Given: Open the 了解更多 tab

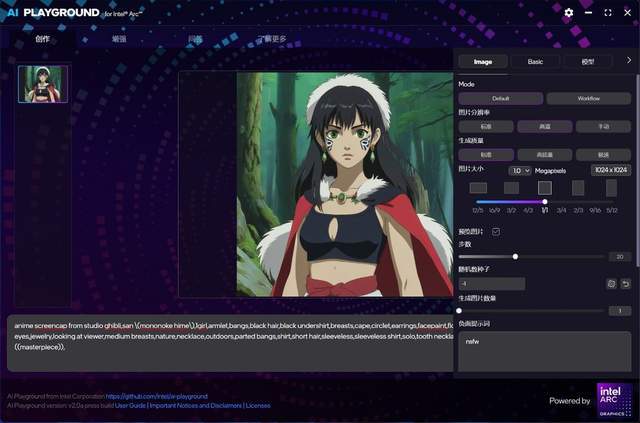Looking at the screenshot, I should tap(271, 39).
